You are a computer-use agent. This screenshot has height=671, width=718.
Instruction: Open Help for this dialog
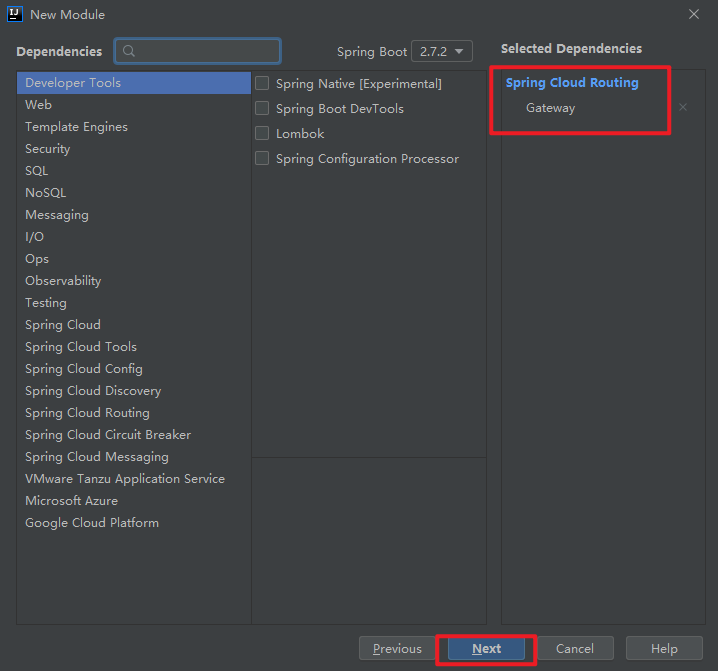coord(664,649)
